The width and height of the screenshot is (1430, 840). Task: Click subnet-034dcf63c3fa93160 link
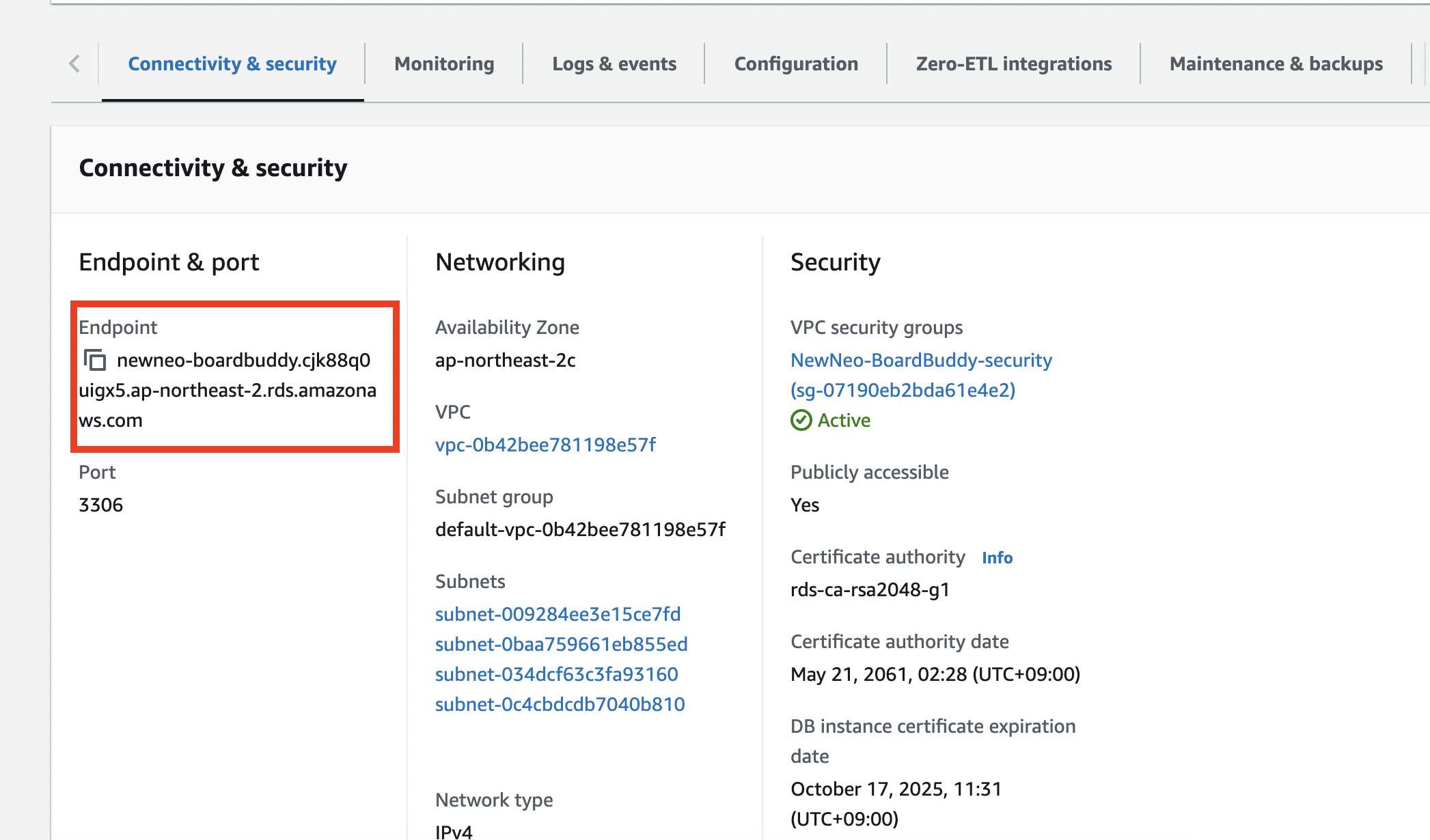pyautogui.click(x=556, y=674)
